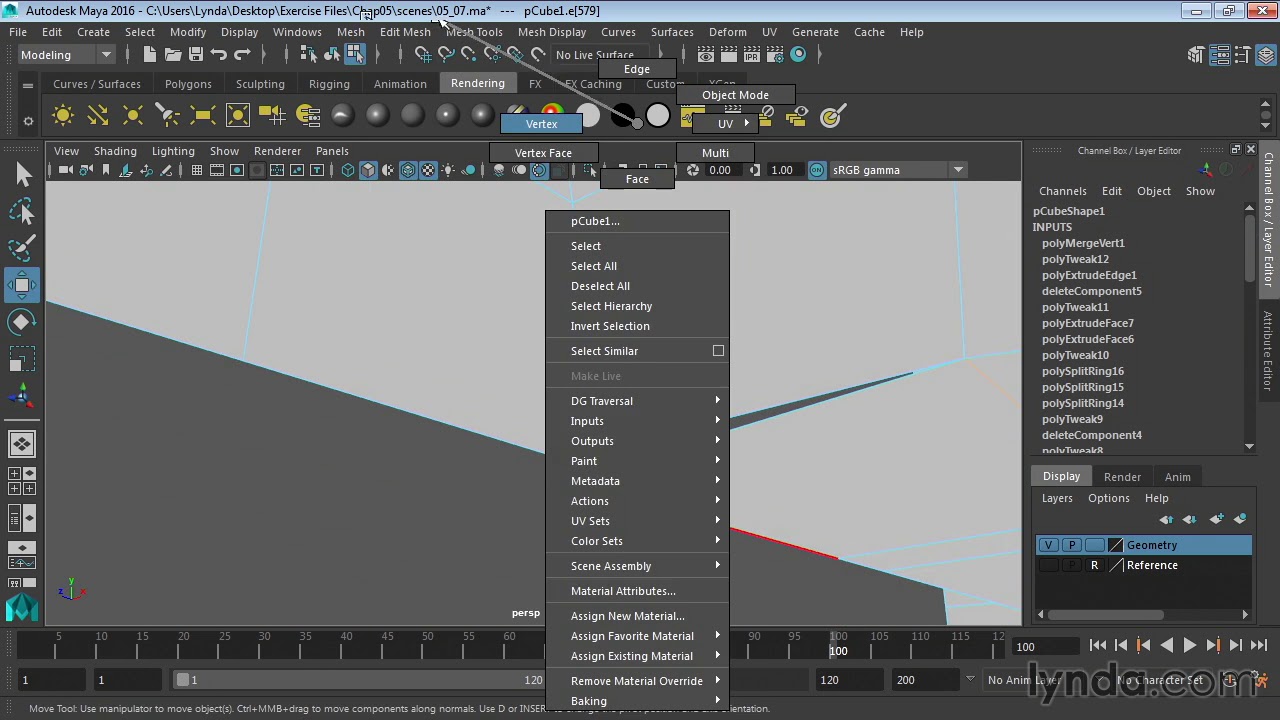1280x720 pixels.
Task: Click the Open Scene folder icon
Action: pyautogui.click(x=173, y=55)
